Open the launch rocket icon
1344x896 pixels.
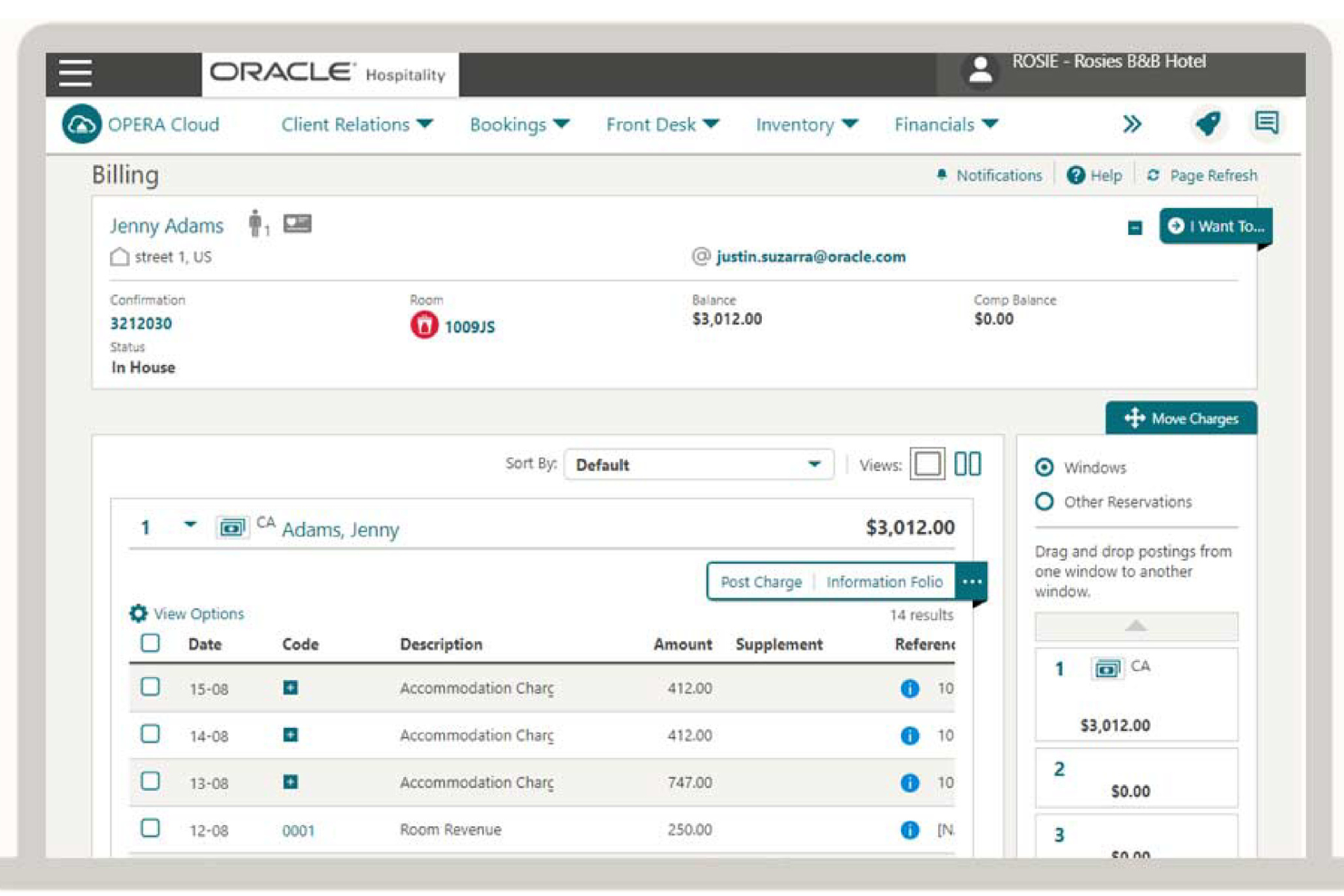tap(1208, 123)
